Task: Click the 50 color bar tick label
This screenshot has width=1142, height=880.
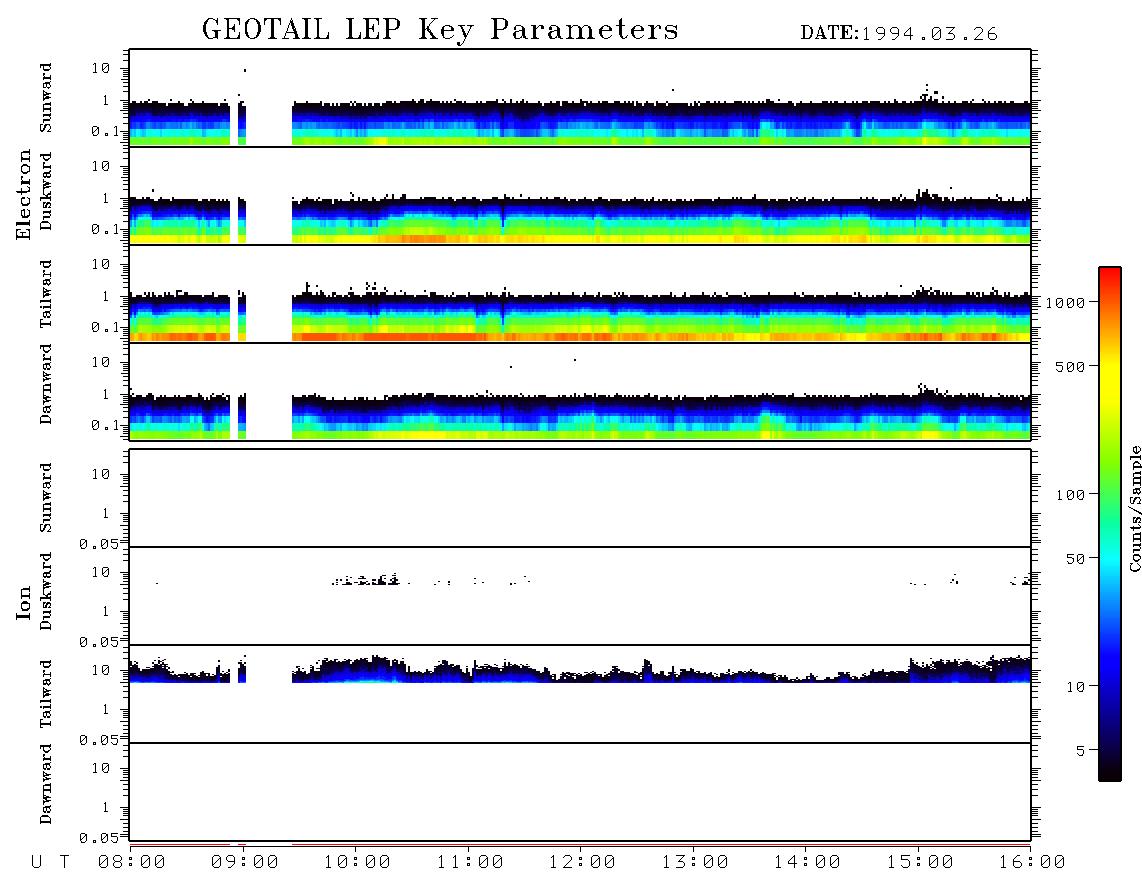Action: [x=1075, y=559]
